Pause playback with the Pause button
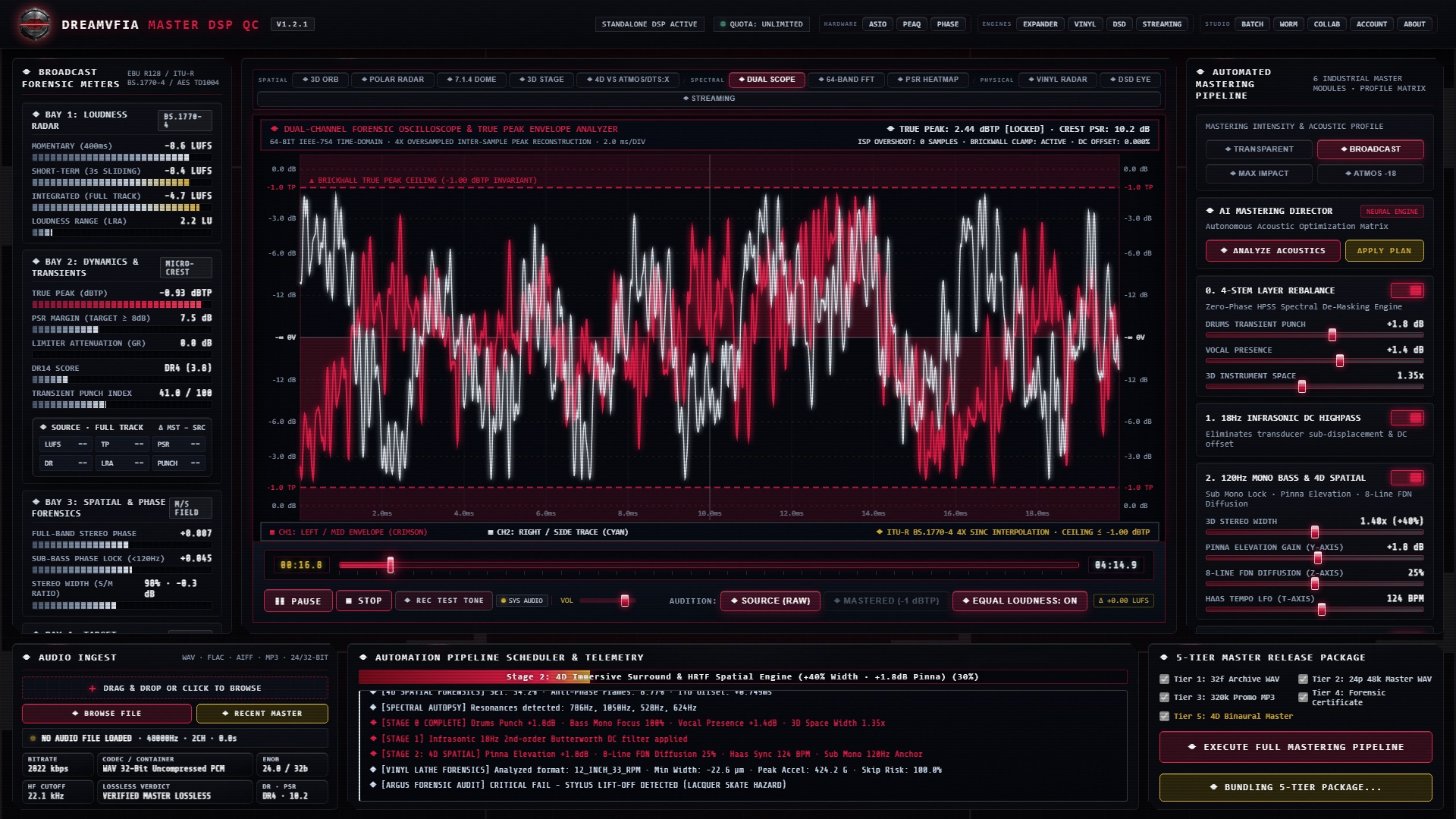The image size is (1456, 819). click(298, 601)
